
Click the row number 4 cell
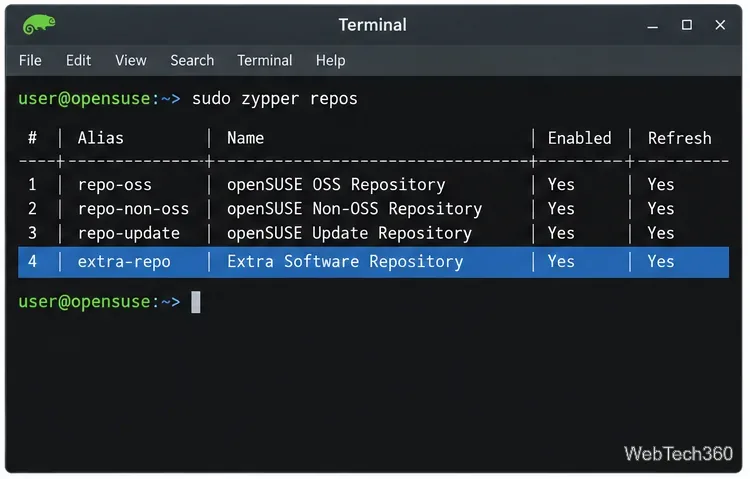(x=33, y=261)
